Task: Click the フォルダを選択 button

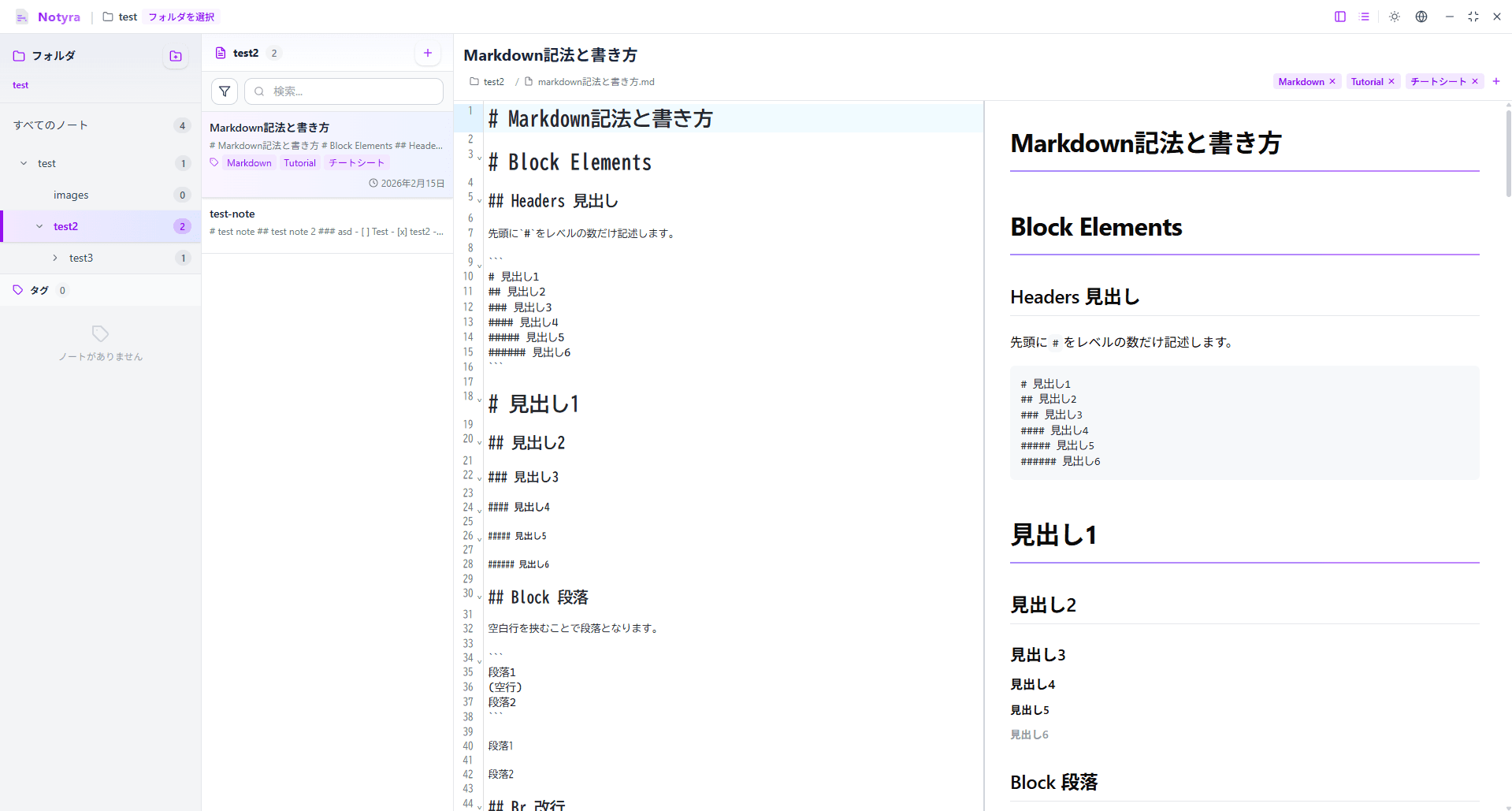Action: [x=180, y=17]
